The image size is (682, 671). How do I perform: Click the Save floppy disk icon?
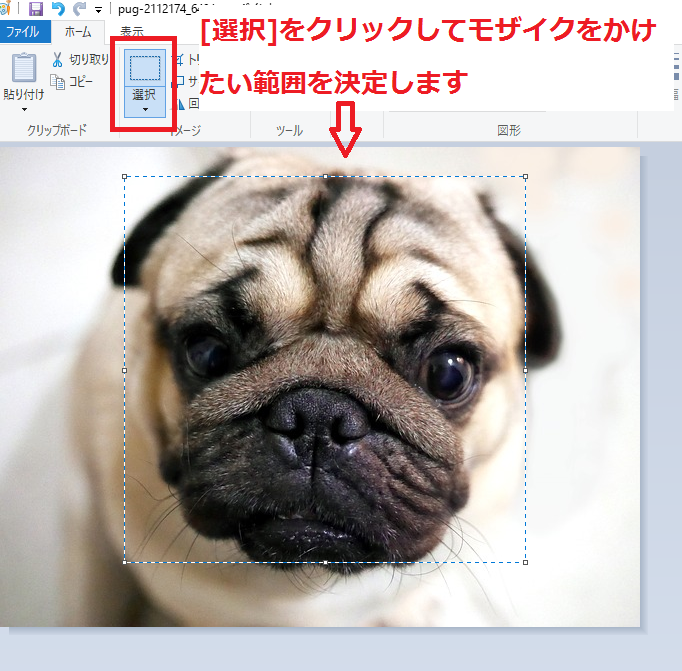pos(36,9)
